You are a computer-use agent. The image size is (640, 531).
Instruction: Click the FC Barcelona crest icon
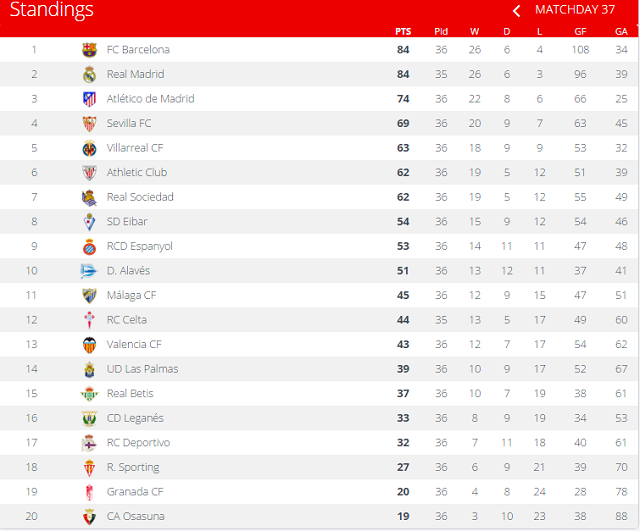[x=89, y=49]
